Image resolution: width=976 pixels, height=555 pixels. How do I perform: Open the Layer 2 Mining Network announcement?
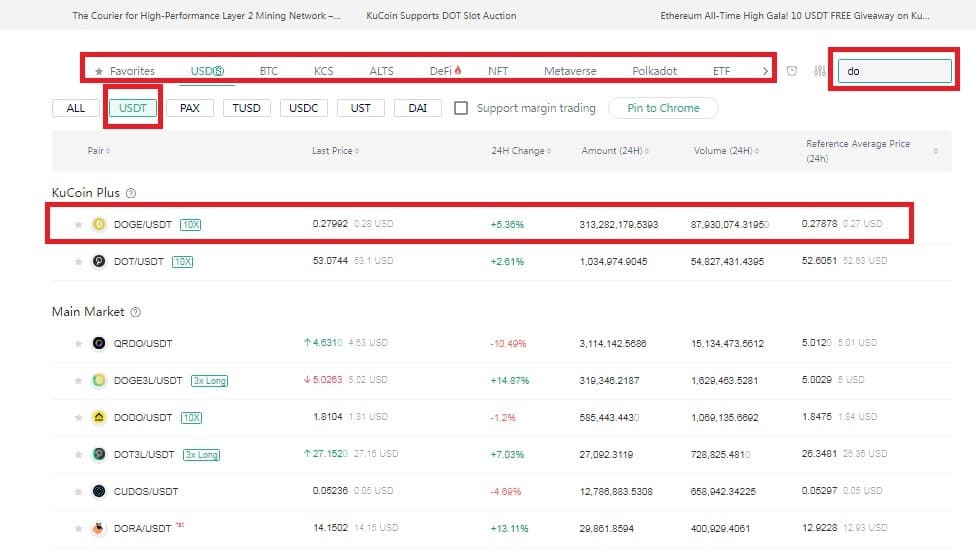pos(206,16)
